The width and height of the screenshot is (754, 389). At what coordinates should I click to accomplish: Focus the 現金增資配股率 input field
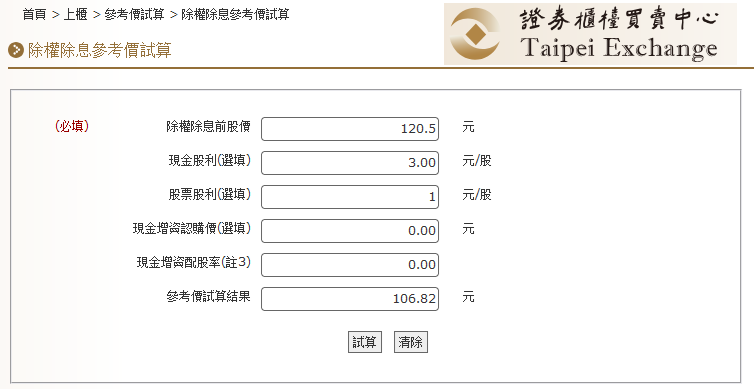pos(350,265)
